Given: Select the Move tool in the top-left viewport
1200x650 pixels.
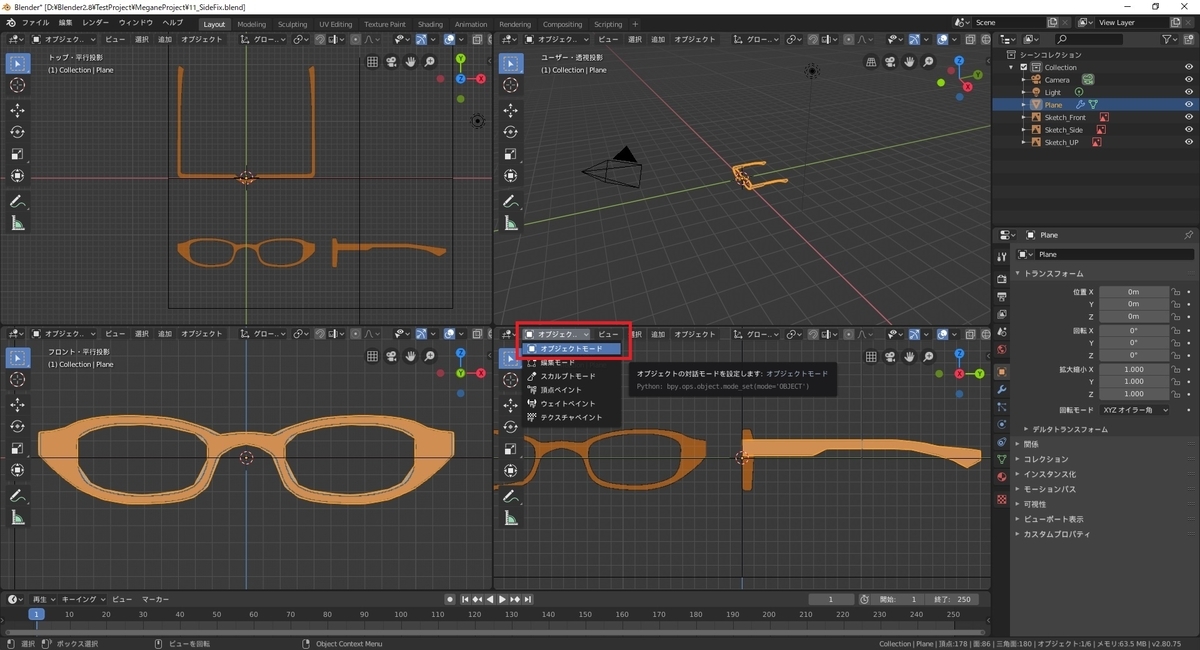Looking at the screenshot, I should (x=17, y=110).
